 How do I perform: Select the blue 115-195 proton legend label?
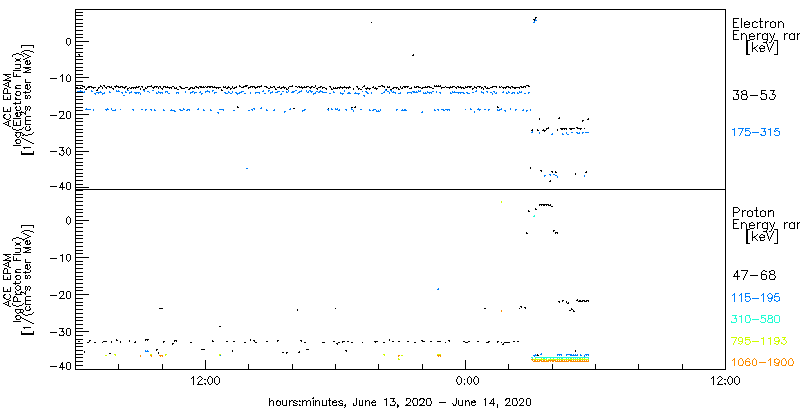tap(756, 298)
